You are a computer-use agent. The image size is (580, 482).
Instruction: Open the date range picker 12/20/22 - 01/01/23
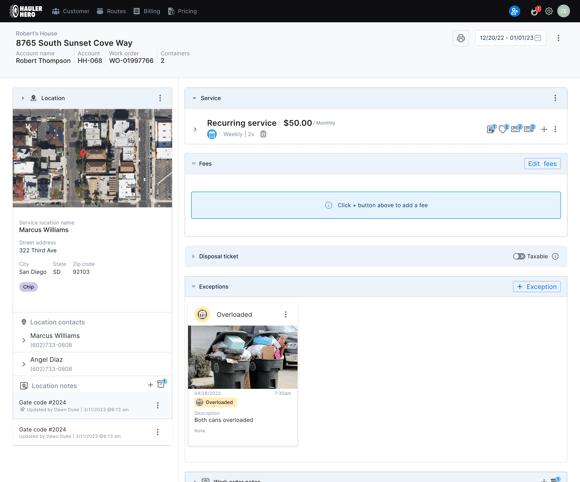point(510,38)
